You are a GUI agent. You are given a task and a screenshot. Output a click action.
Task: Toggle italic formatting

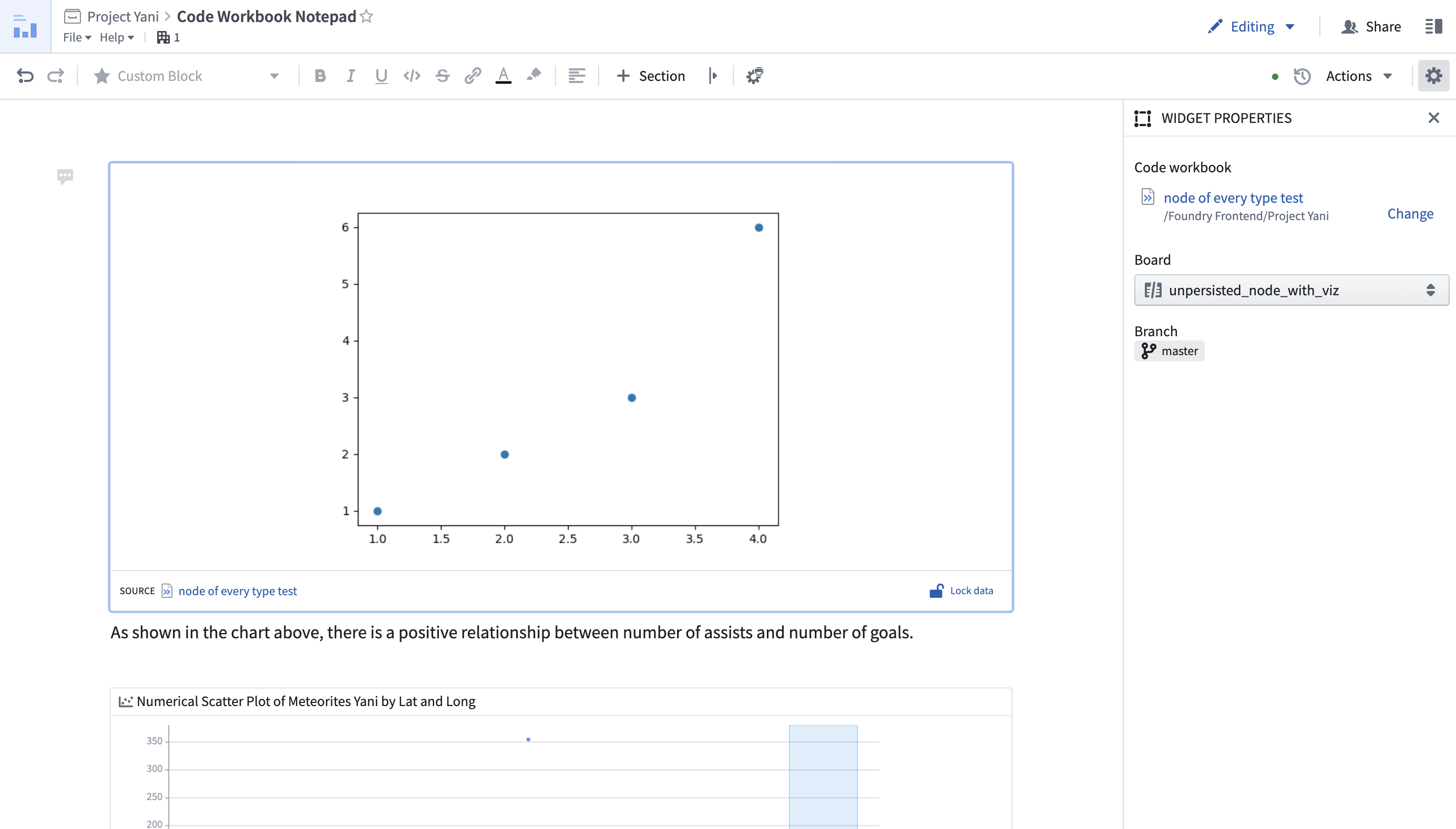pyautogui.click(x=351, y=76)
